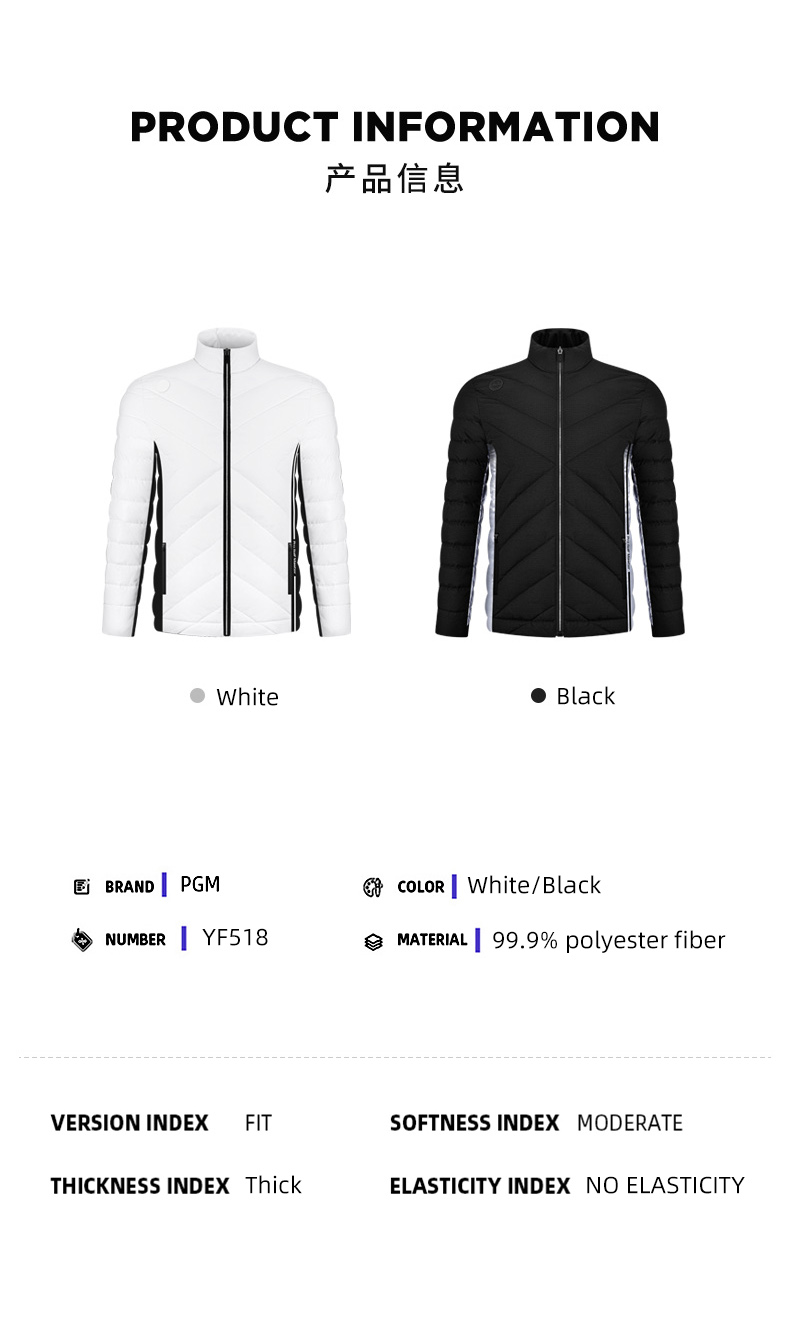Viewport: 790px width, 1332px height.
Task: Click the Chinese subtitle 产品信息
Action: pos(395,179)
